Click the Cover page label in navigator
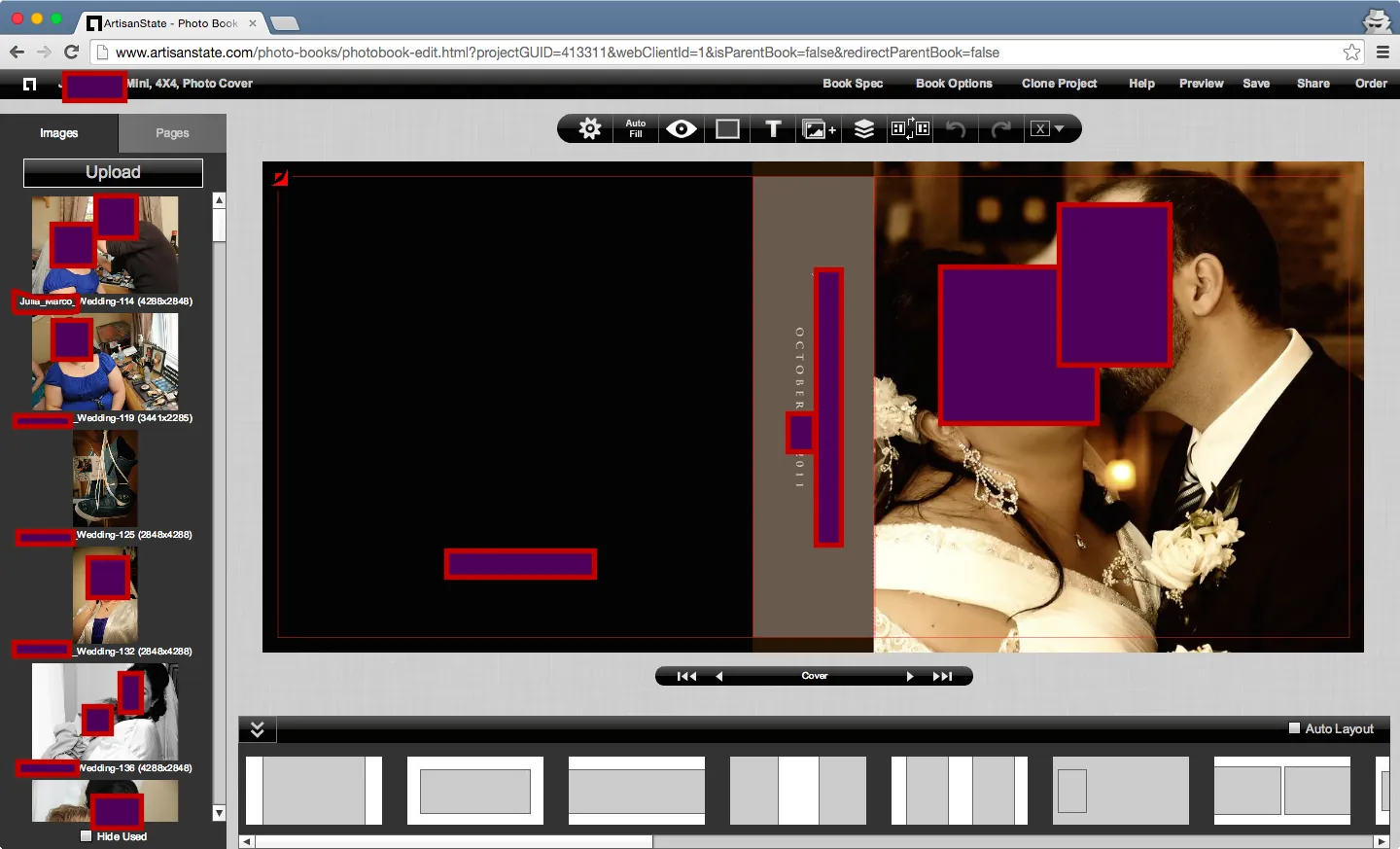This screenshot has height=849, width=1400. coord(815,676)
